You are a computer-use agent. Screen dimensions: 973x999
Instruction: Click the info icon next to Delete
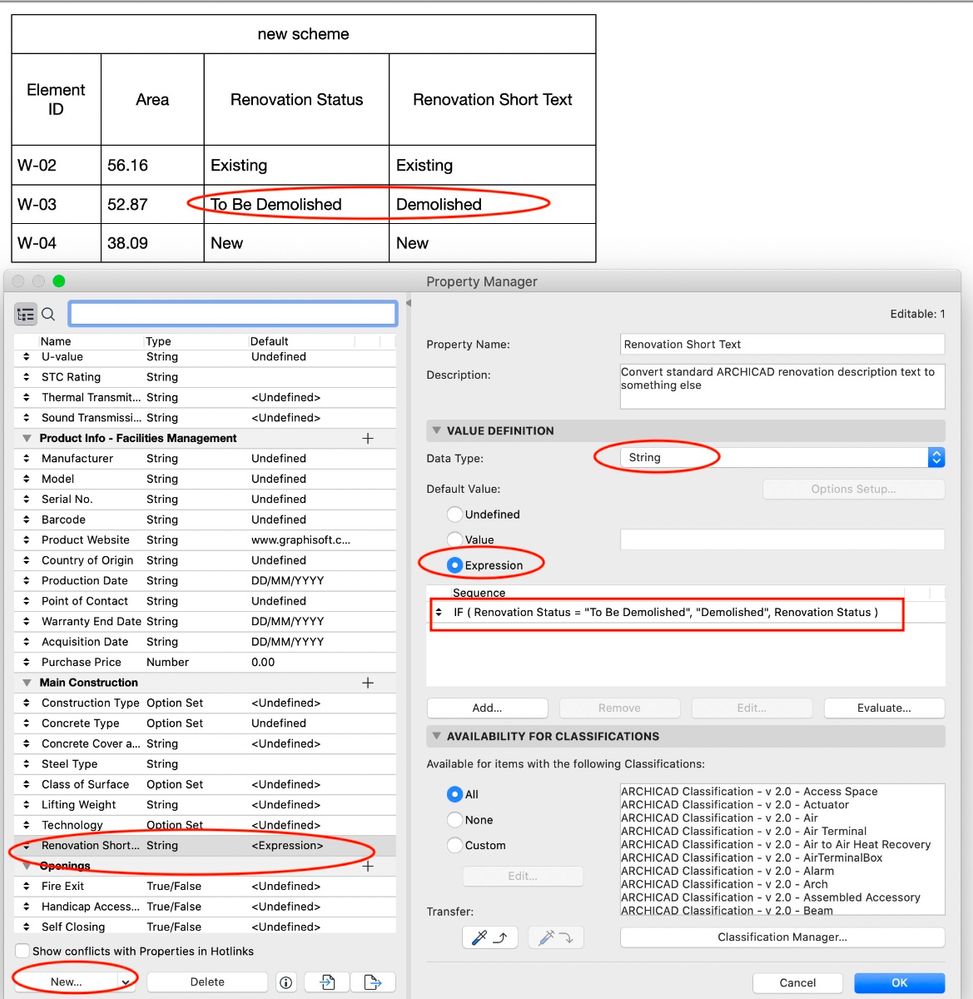coord(286,982)
